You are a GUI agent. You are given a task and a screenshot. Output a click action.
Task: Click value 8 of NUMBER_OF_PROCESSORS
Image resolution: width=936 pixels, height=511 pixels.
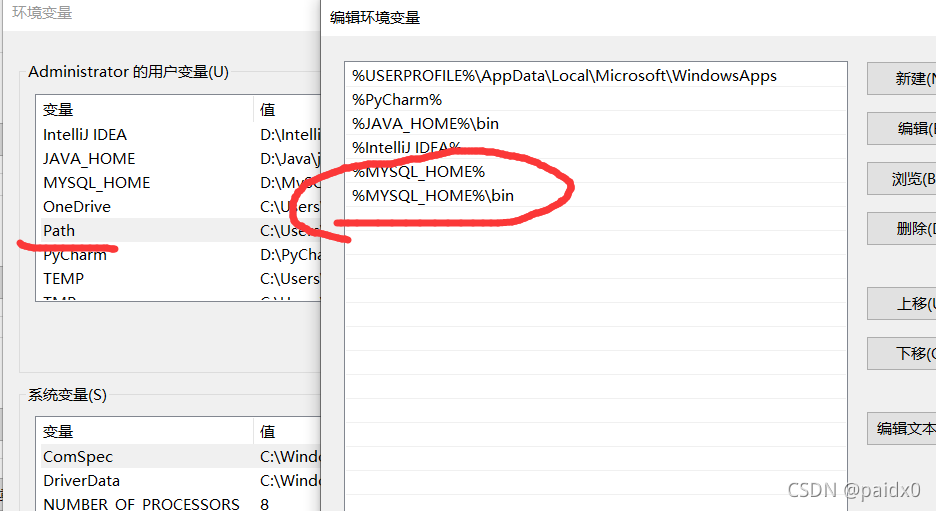coord(264,504)
